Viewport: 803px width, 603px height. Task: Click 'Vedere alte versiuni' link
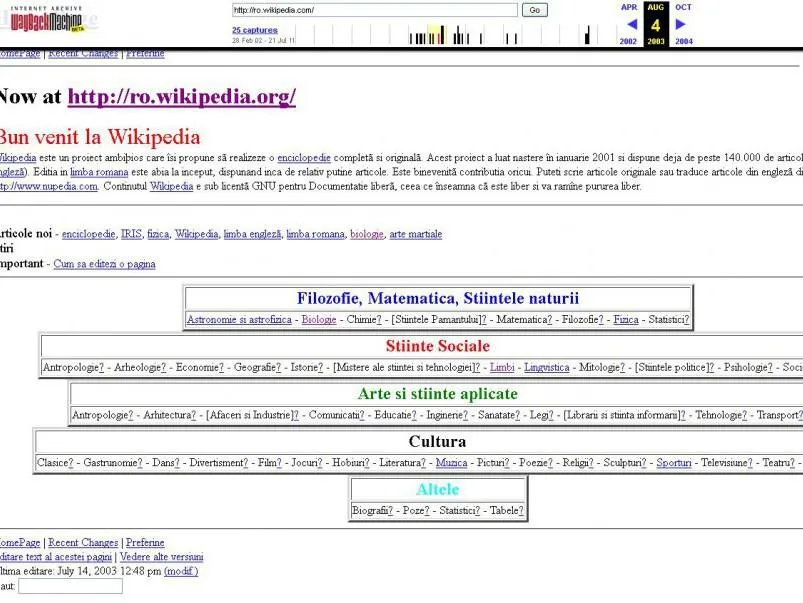pos(161,557)
